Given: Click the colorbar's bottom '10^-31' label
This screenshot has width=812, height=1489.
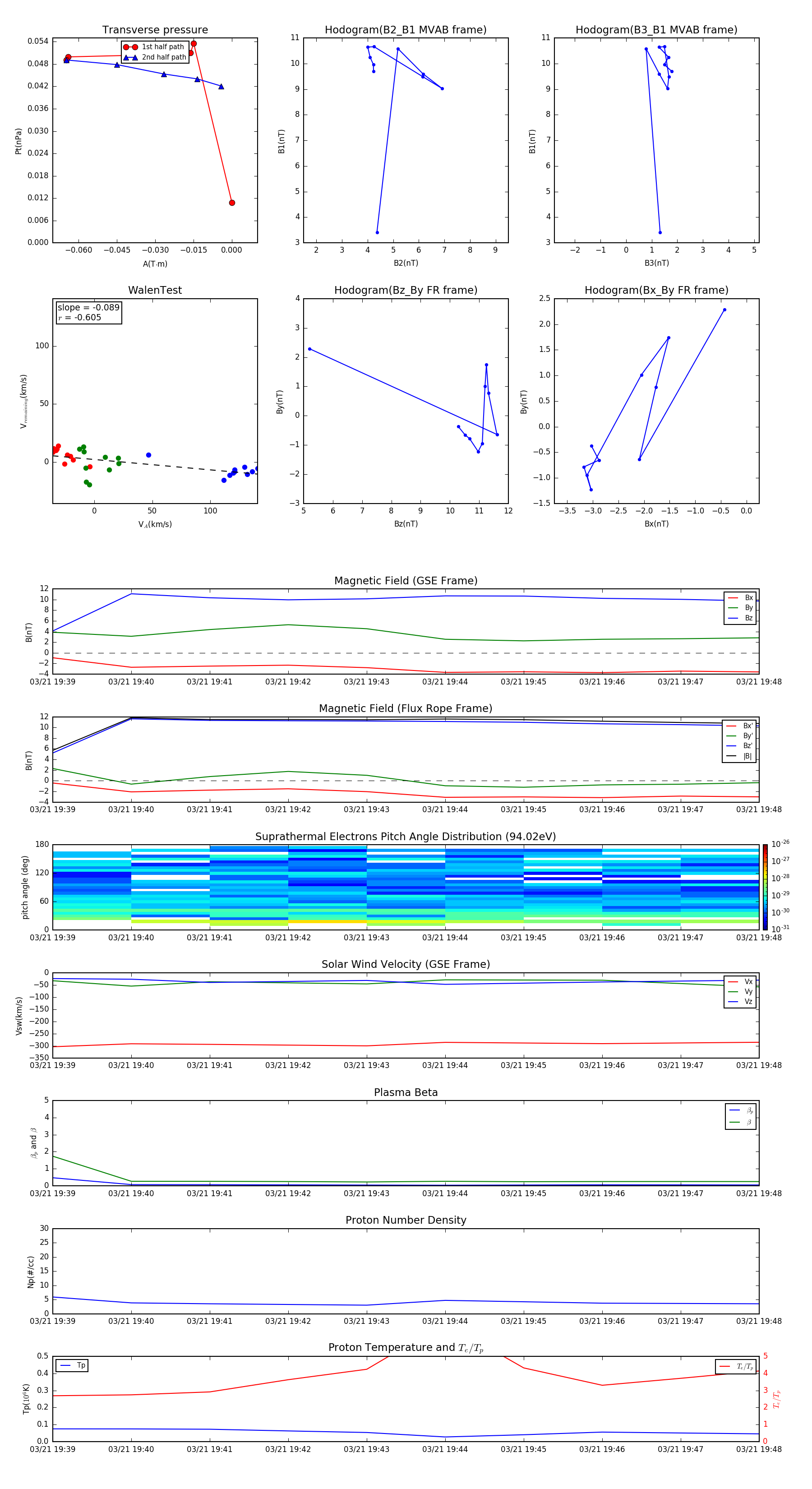Looking at the screenshot, I should click(x=780, y=929).
